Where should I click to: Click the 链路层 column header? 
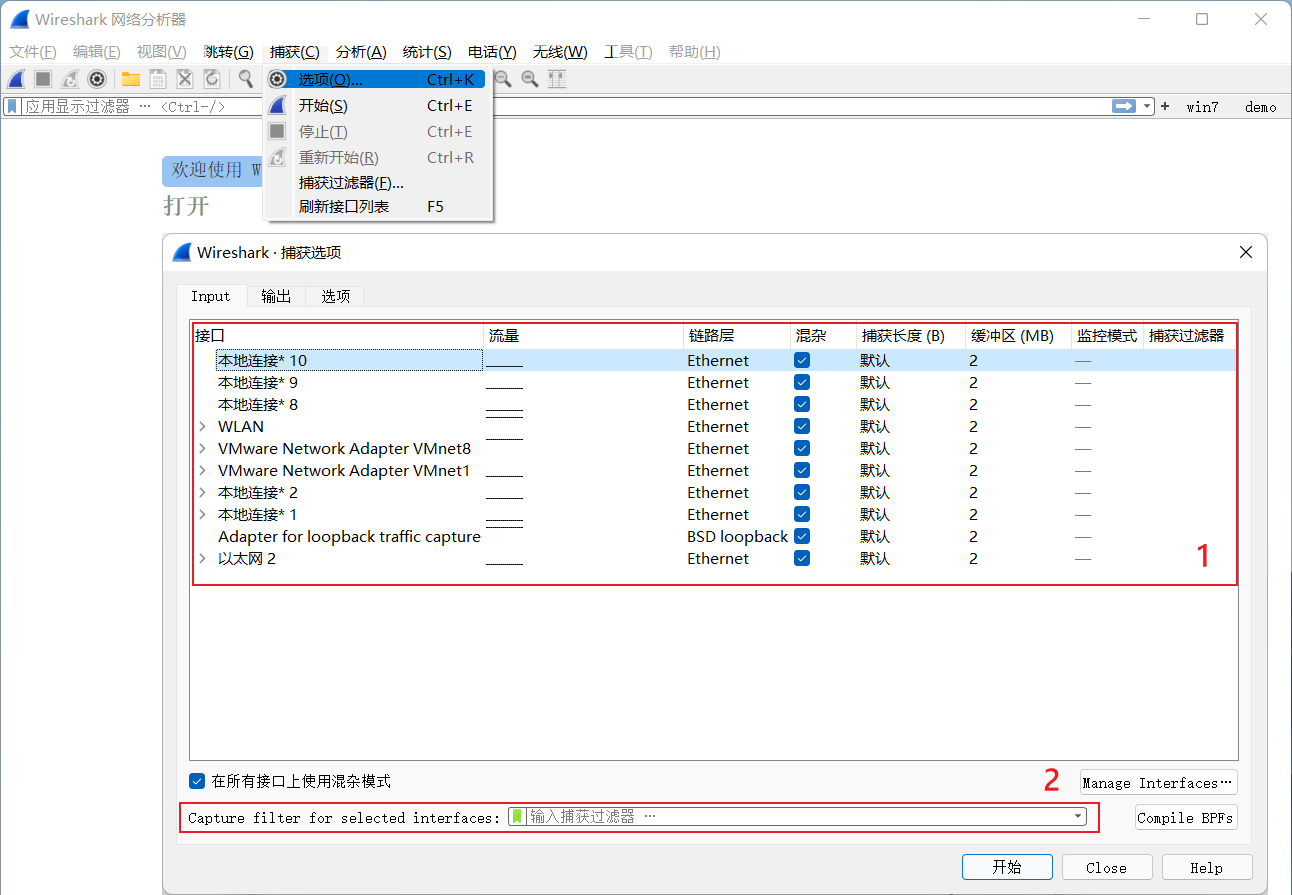[735, 336]
